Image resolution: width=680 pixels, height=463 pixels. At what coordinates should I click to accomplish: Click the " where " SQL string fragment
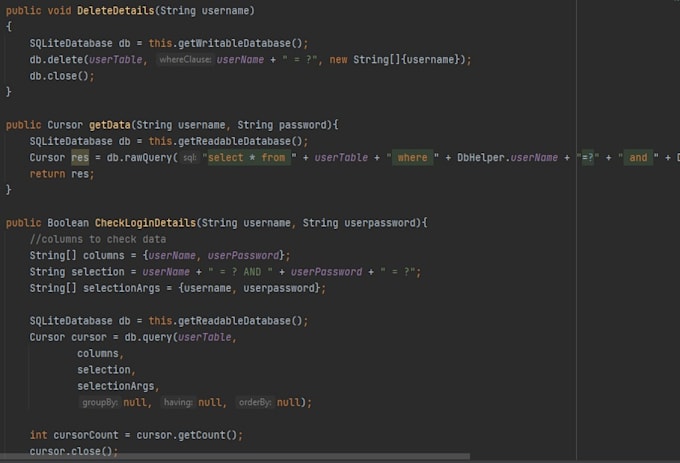coord(412,157)
